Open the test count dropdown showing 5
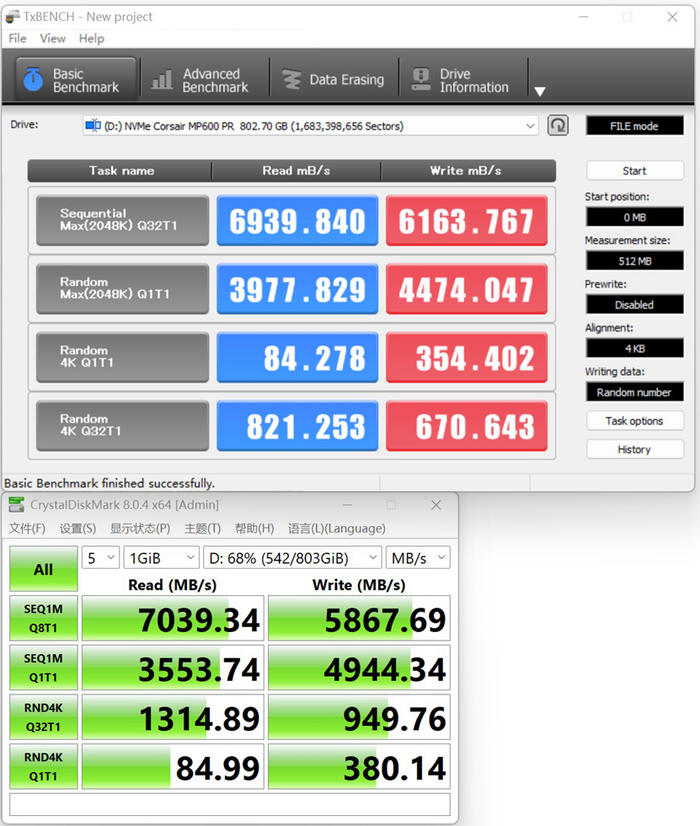Screen dimensions: 700x826 point(101,557)
